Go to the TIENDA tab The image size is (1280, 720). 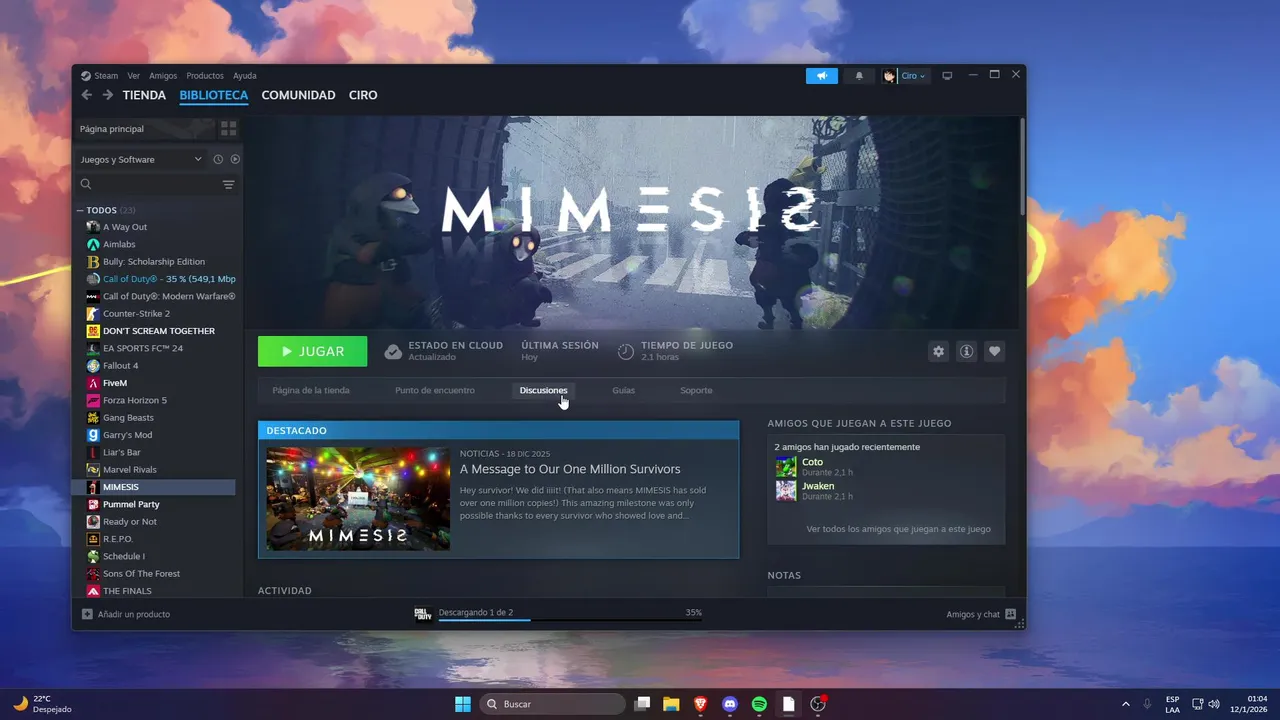pos(144,95)
